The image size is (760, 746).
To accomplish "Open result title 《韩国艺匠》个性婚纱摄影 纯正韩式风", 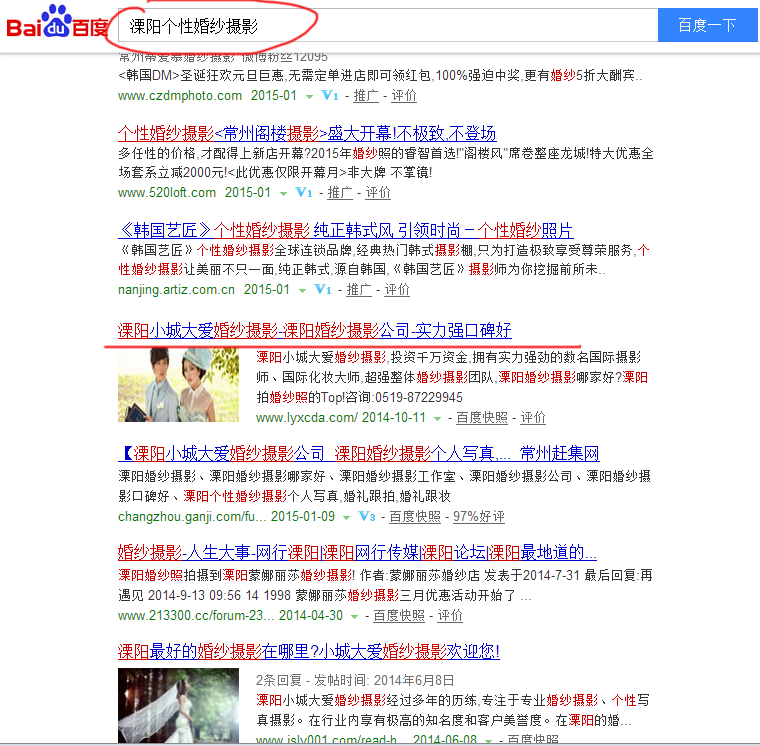I will coord(346,230).
